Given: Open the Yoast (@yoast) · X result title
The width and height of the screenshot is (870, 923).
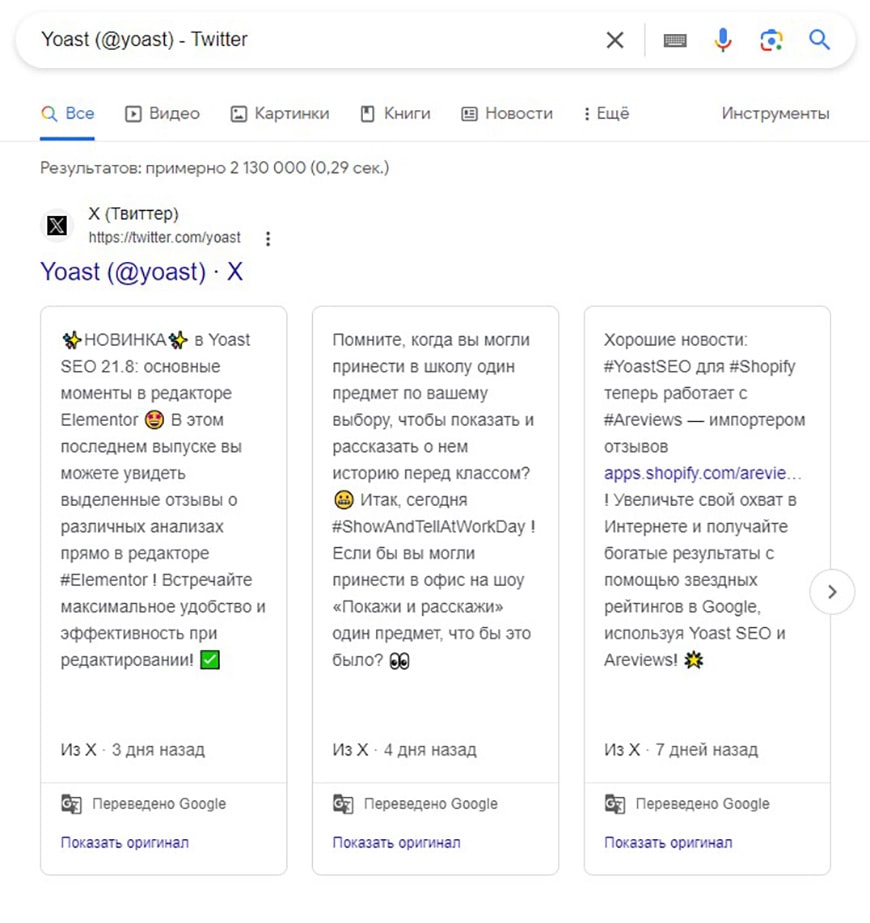Looking at the screenshot, I should click(141, 272).
